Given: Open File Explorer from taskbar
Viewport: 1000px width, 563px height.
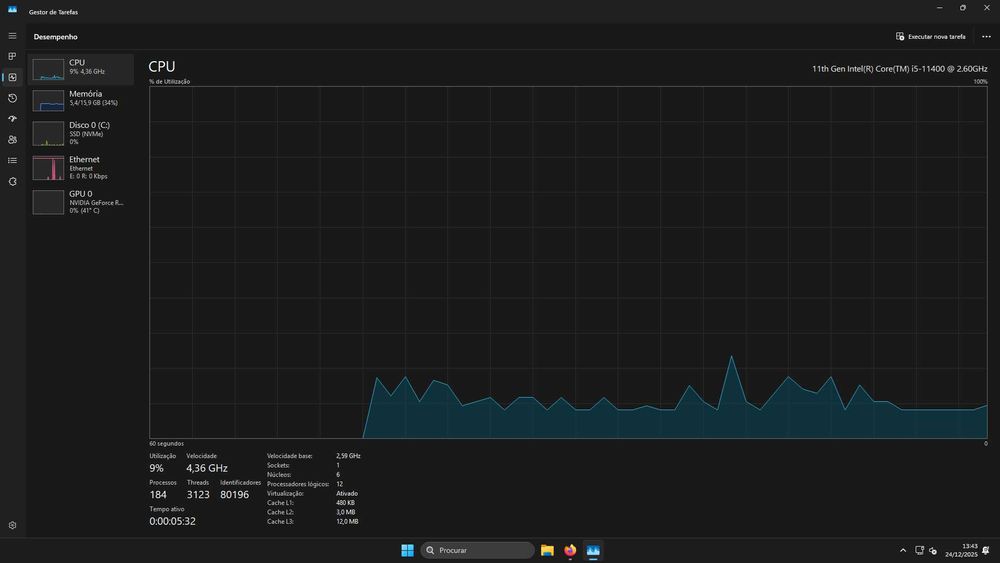Looking at the screenshot, I should coord(547,550).
